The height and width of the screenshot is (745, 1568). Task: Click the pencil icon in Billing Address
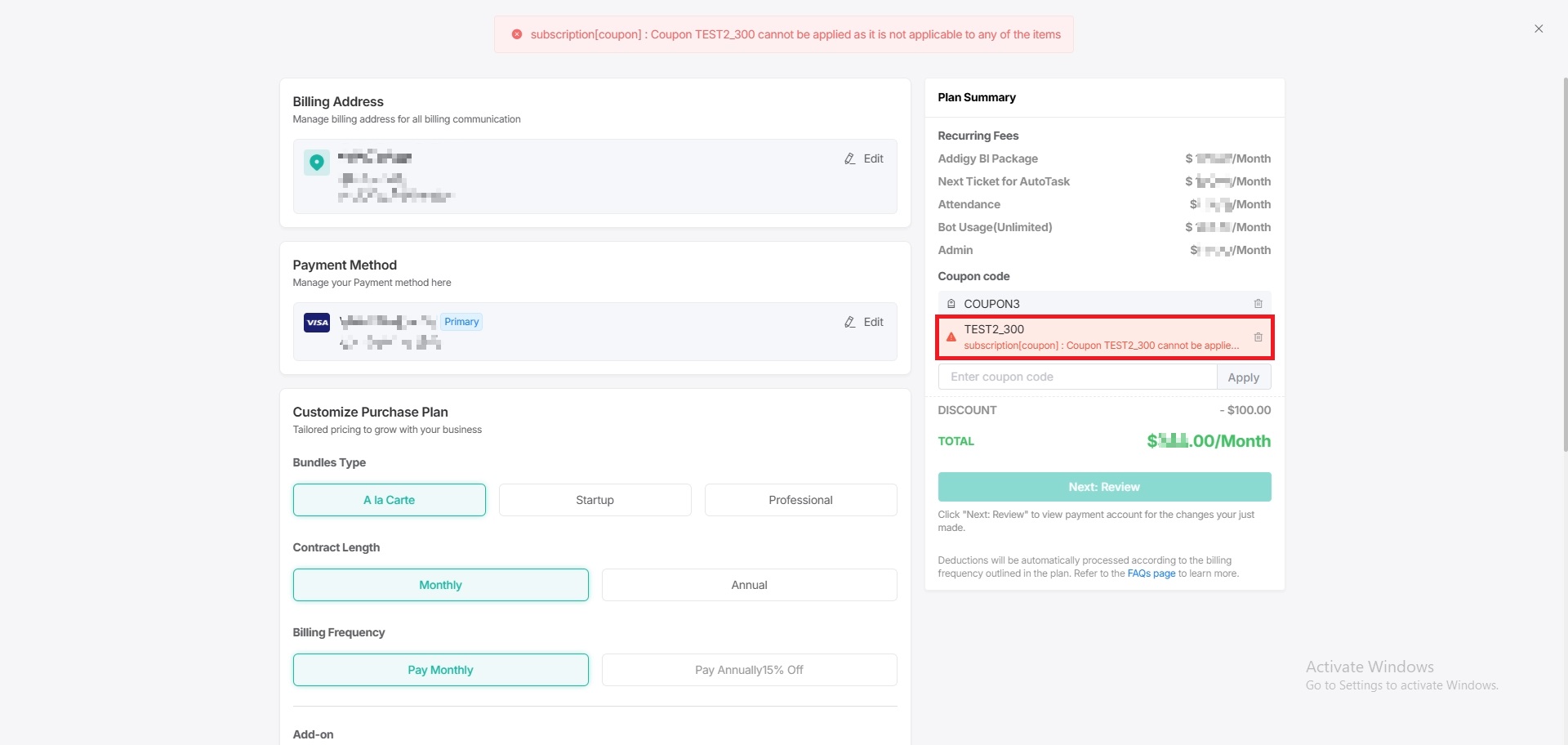click(849, 159)
